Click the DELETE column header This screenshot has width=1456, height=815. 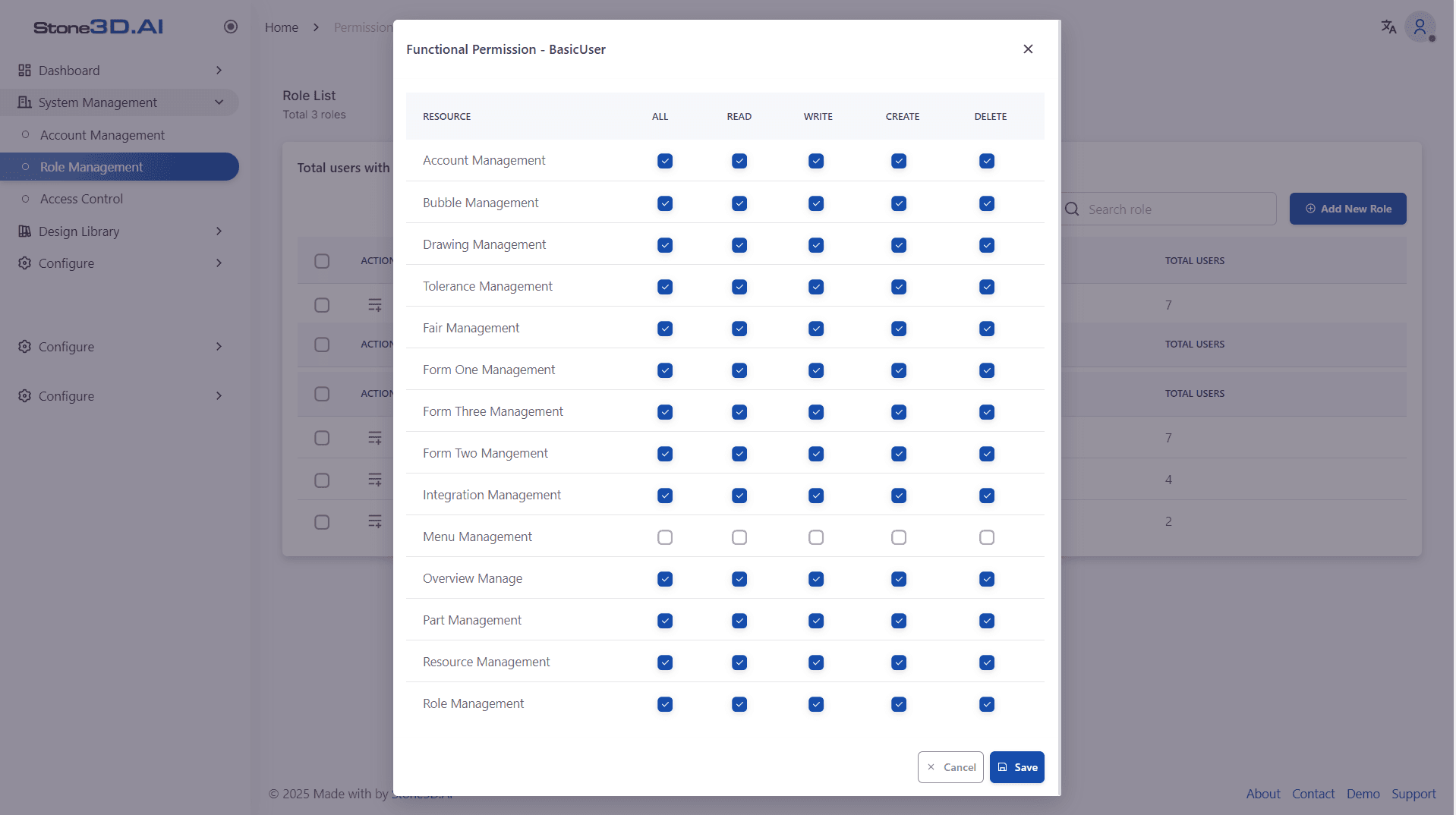(991, 116)
